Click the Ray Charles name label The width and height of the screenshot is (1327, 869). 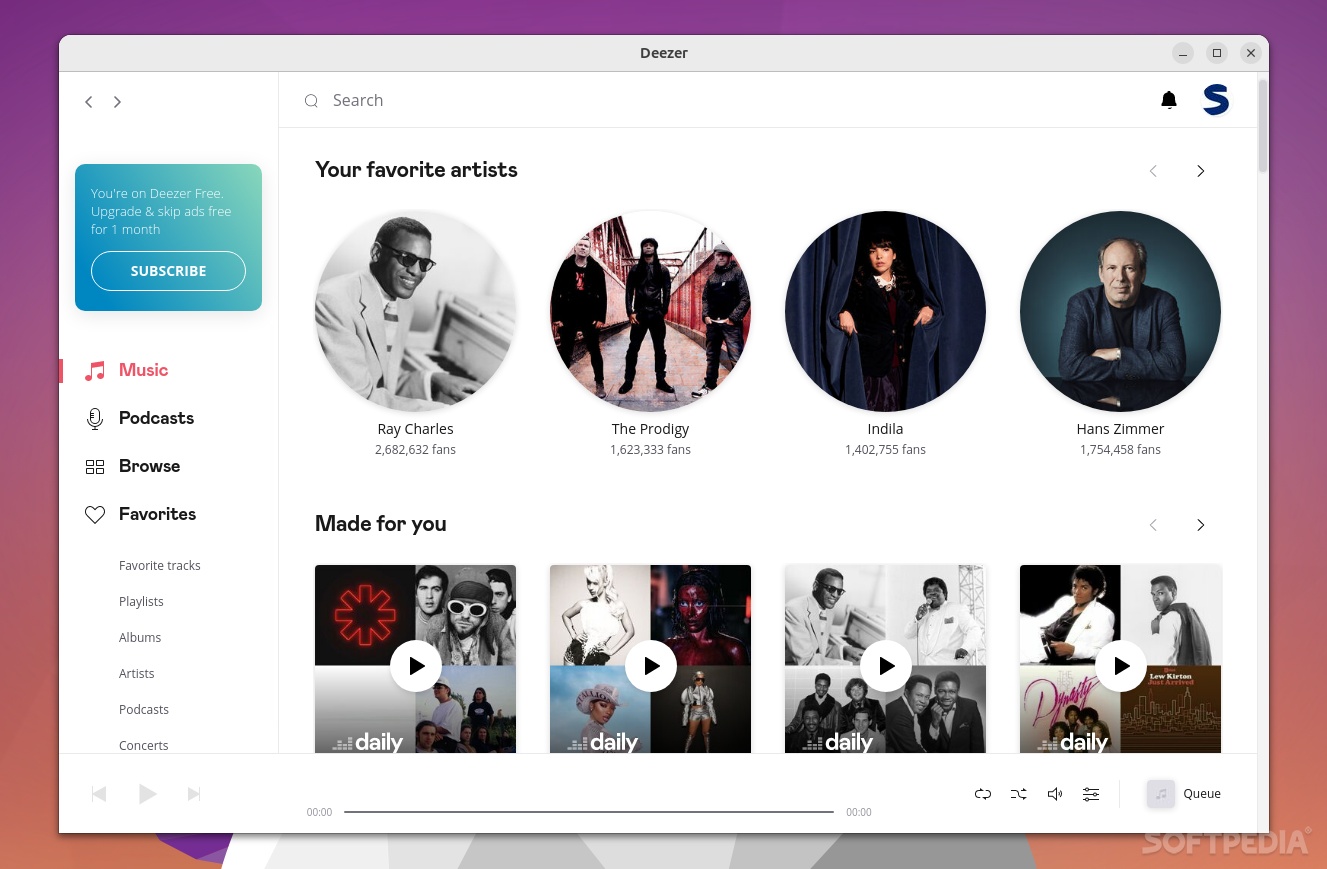(x=416, y=429)
